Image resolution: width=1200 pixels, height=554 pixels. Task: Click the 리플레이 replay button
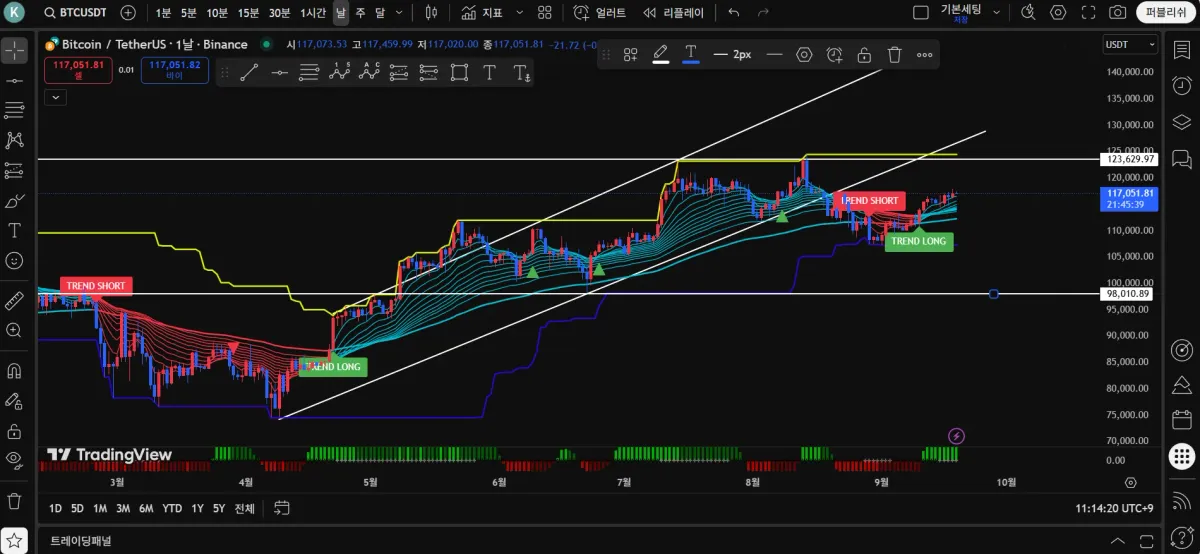pos(674,13)
